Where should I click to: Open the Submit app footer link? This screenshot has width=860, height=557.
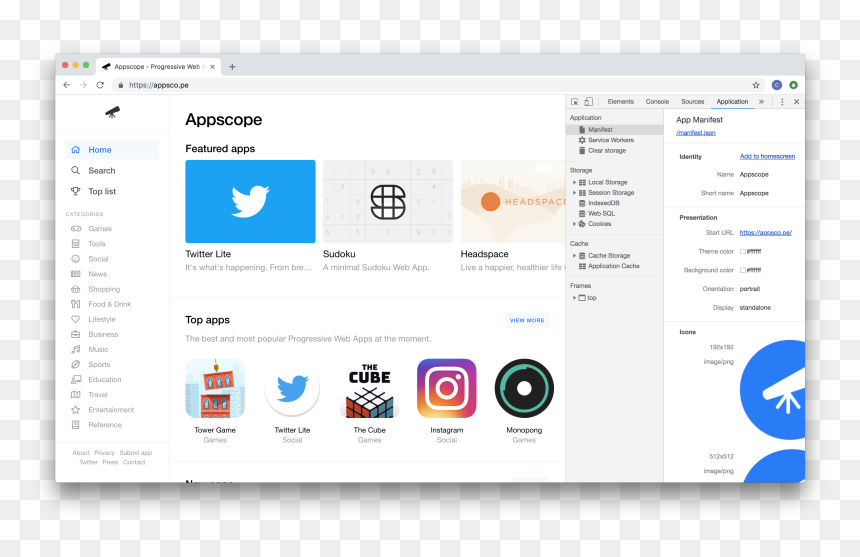pyautogui.click(x=135, y=453)
